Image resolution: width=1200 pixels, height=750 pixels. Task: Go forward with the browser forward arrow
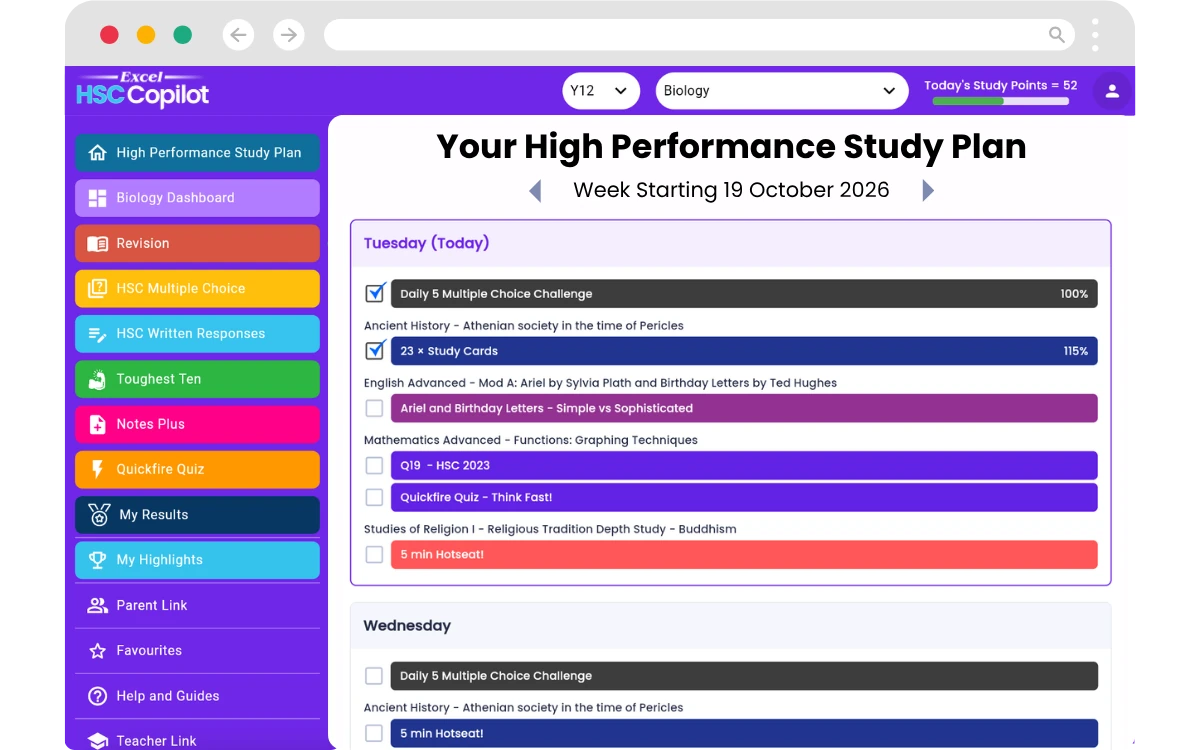coord(289,35)
